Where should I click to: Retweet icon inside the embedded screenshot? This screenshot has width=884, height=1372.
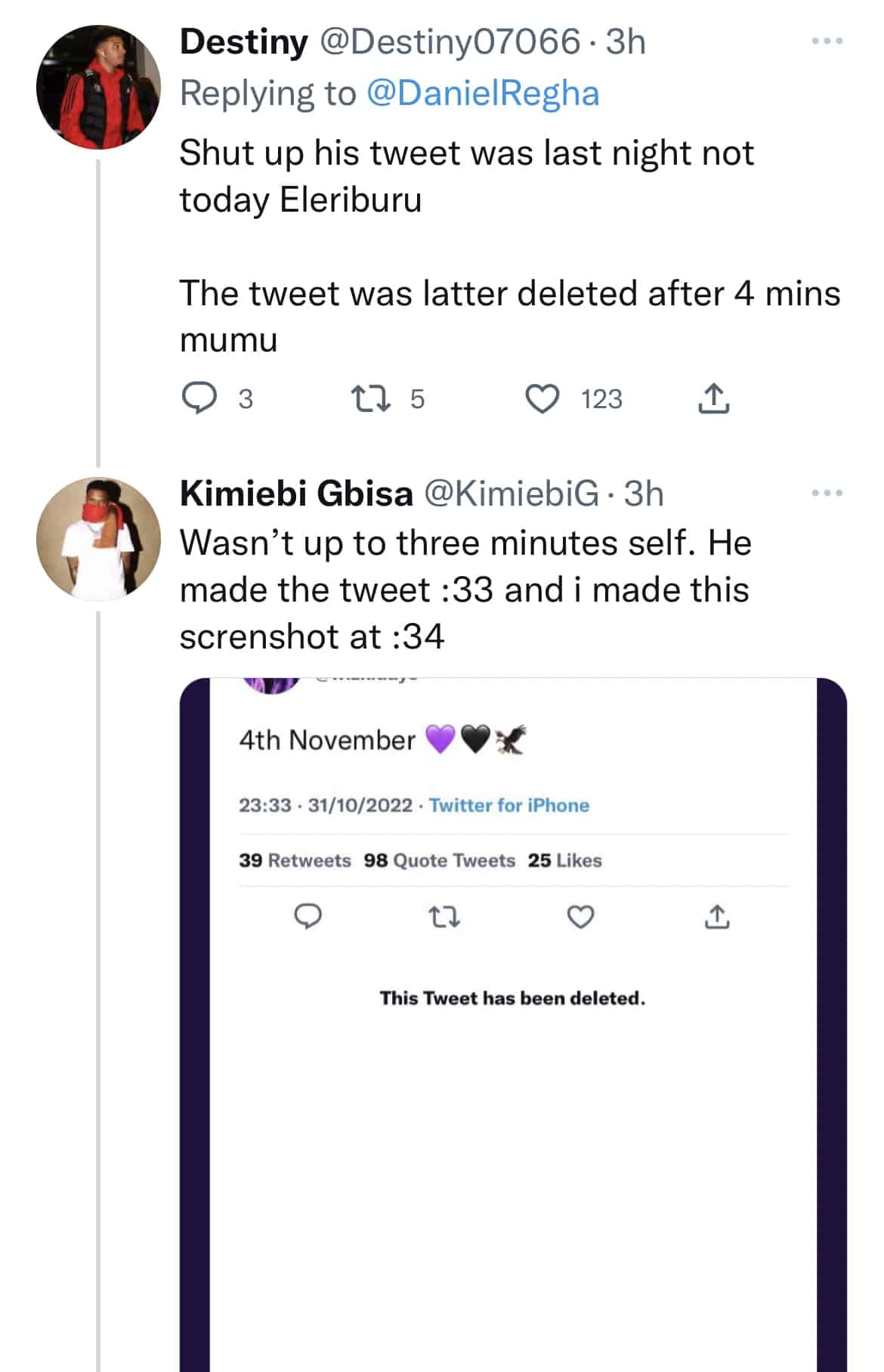[x=444, y=918]
